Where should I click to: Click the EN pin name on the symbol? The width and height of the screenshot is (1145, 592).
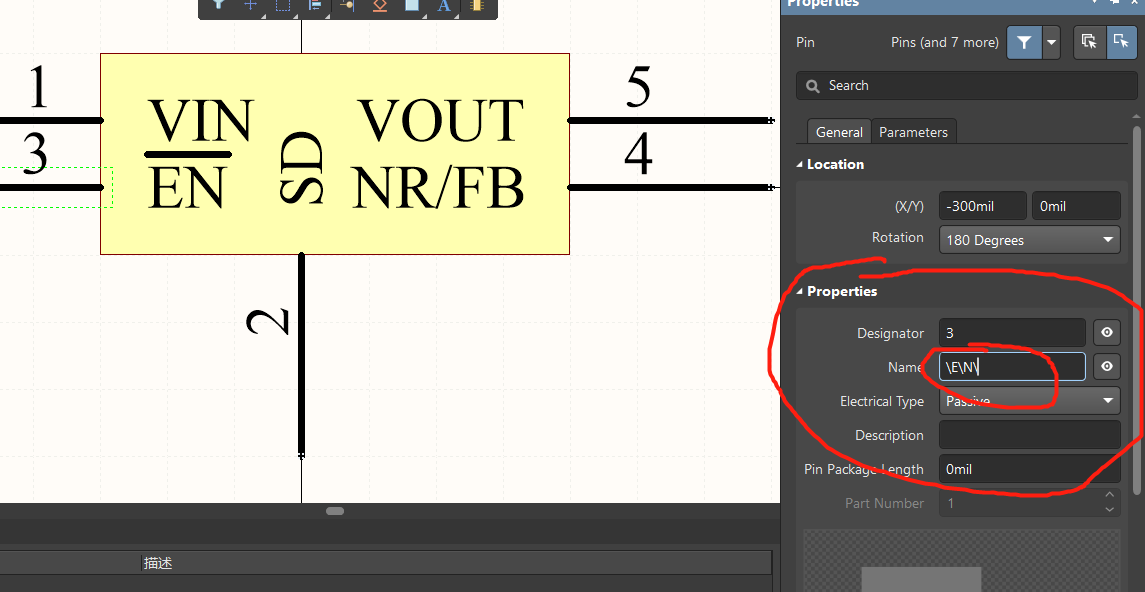coord(185,187)
